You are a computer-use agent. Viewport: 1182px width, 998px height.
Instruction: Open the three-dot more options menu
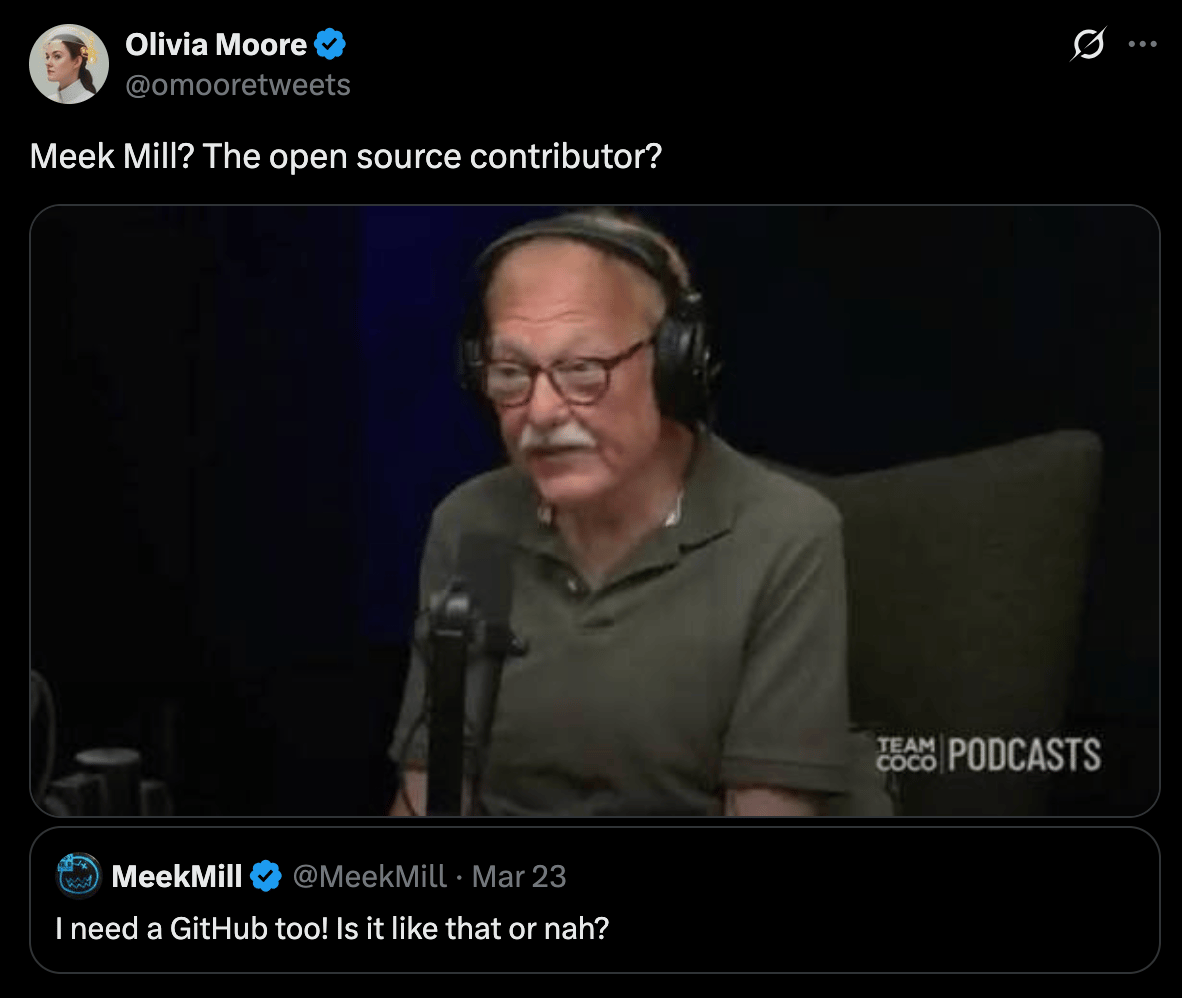click(x=1142, y=44)
